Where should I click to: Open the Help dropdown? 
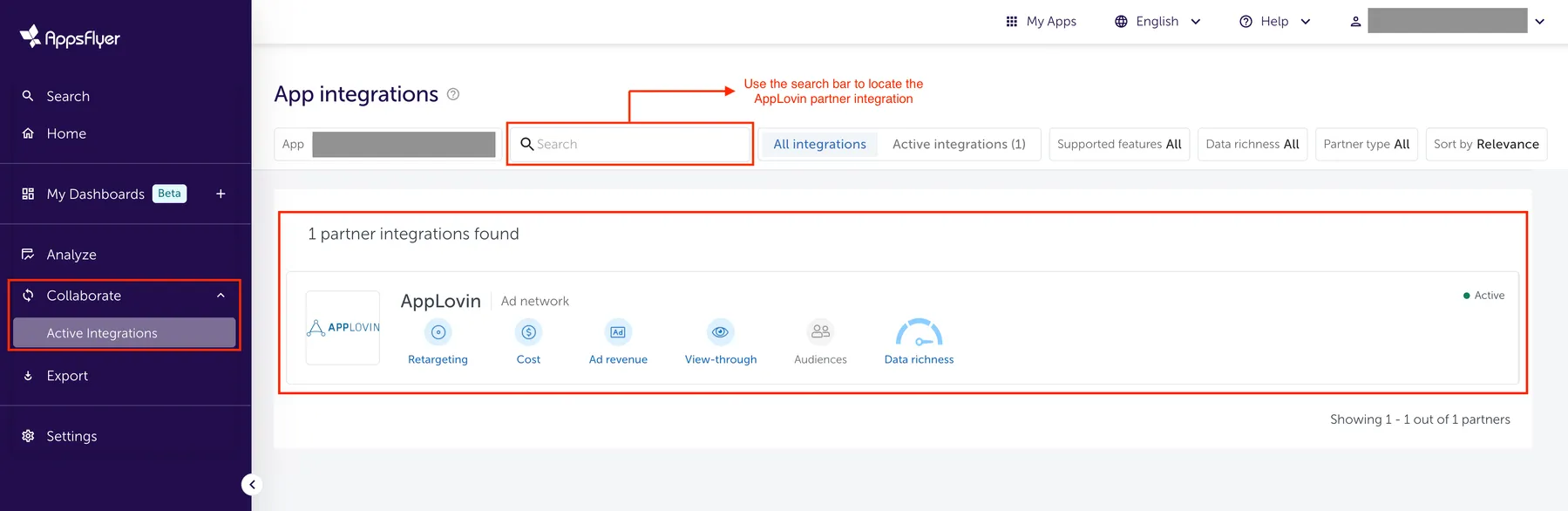[x=1275, y=21]
